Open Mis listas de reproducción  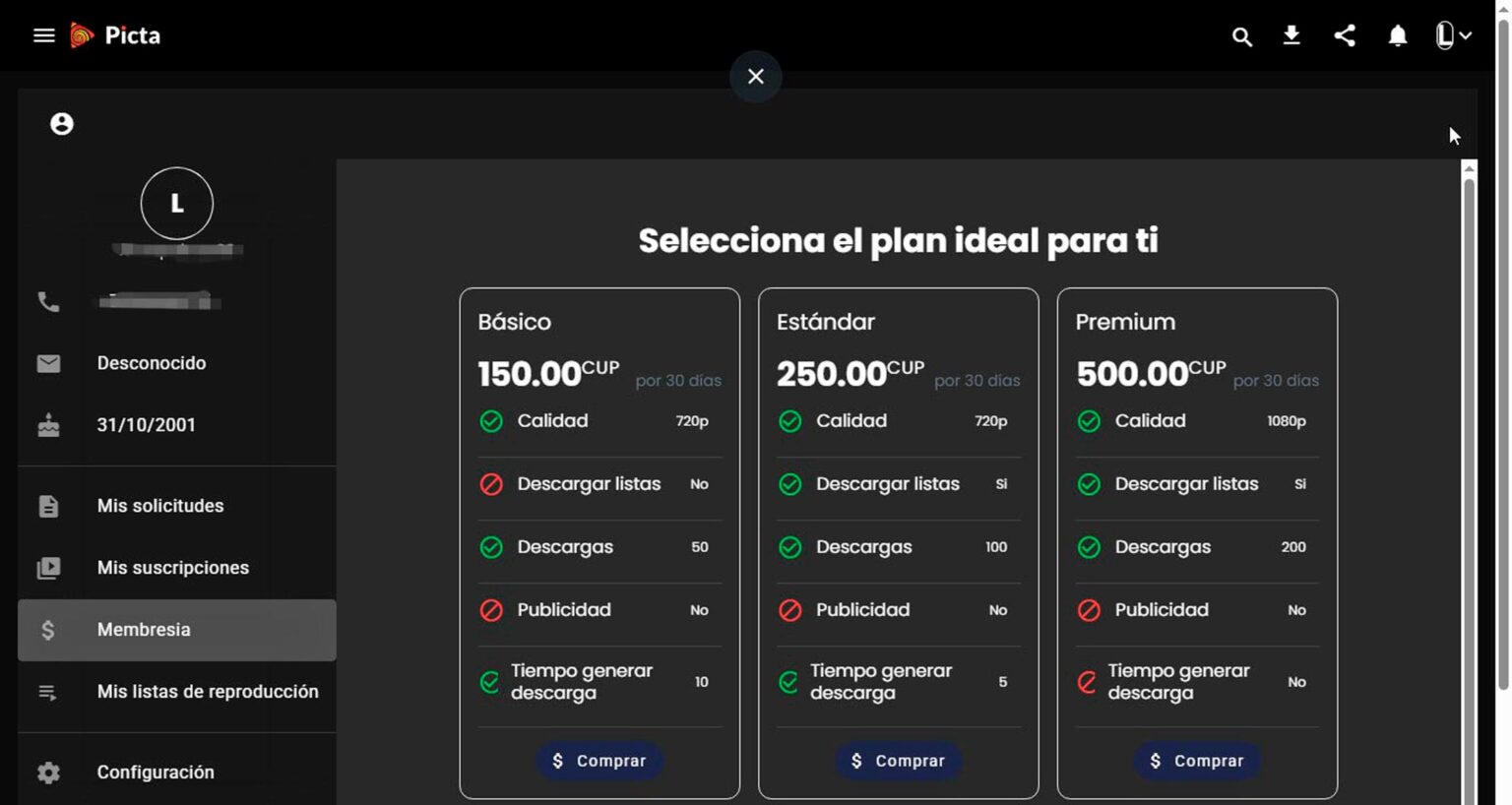point(208,692)
